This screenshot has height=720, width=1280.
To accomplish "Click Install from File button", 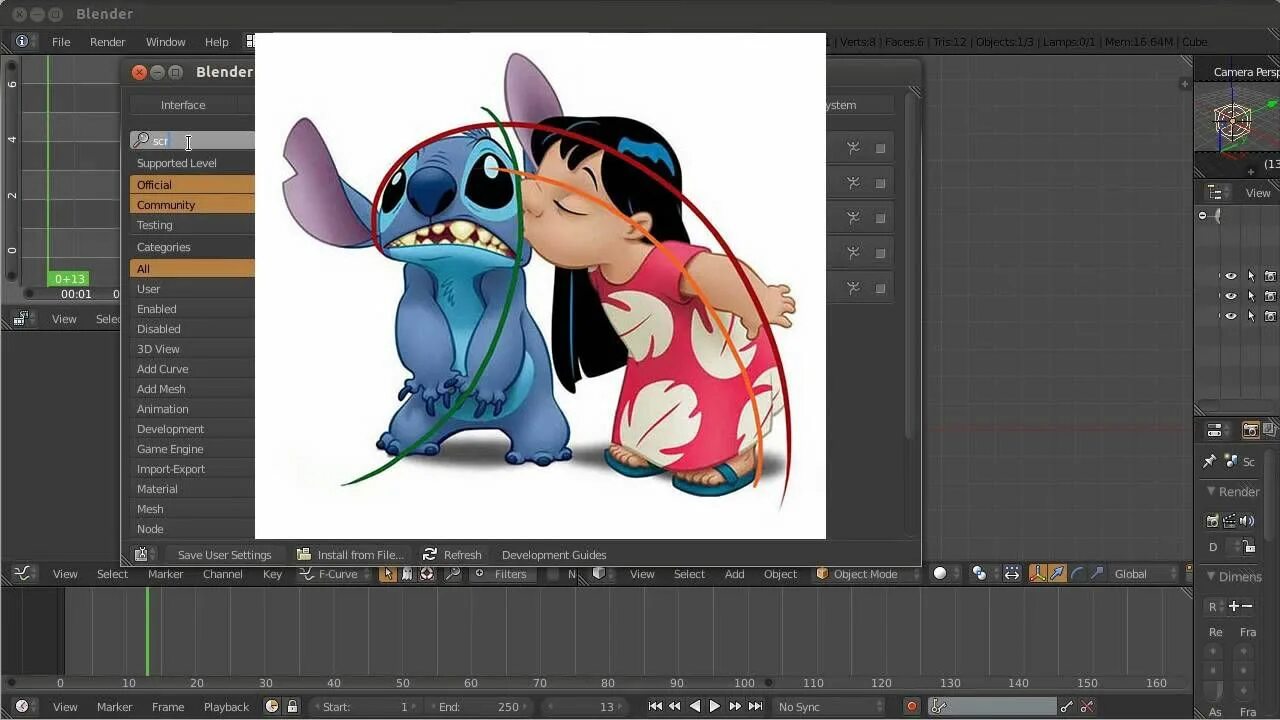I will pyautogui.click(x=350, y=554).
